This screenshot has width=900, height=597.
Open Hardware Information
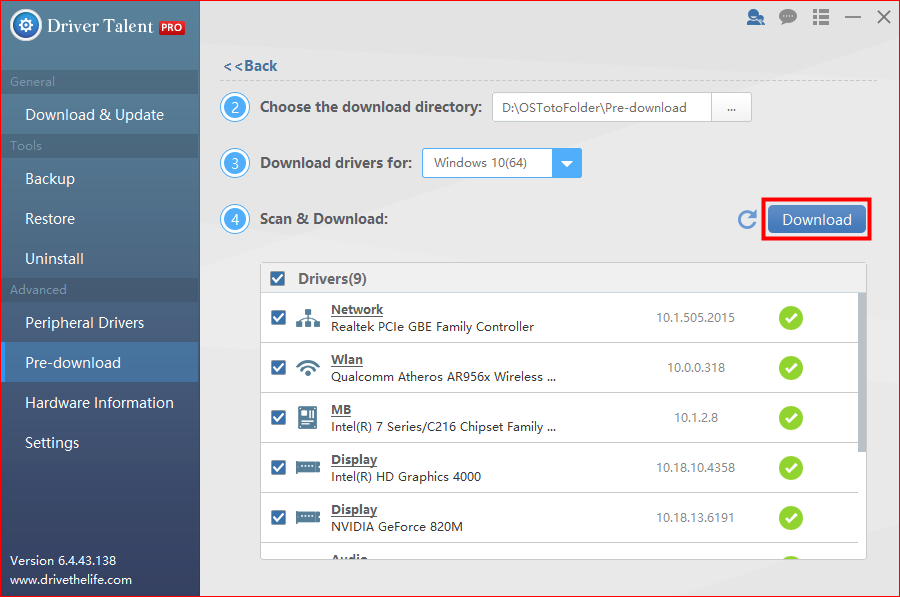click(x=99, y=403)
